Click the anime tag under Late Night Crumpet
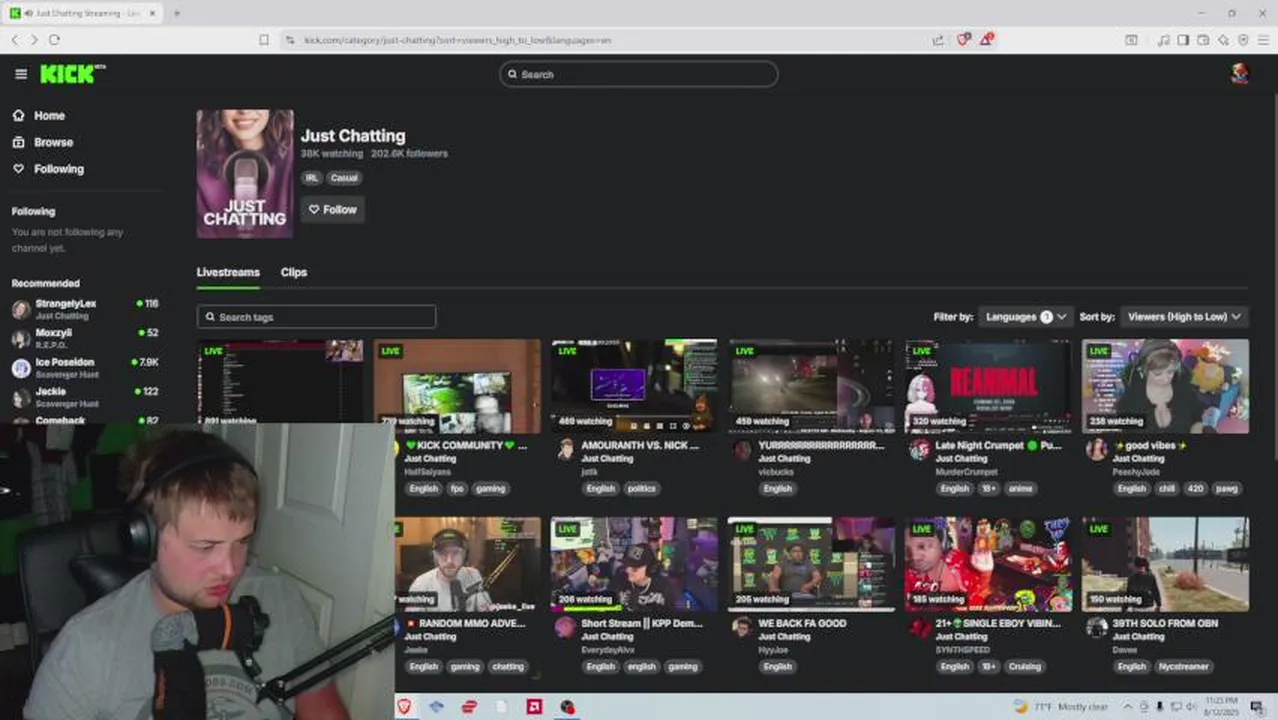 1021,489
